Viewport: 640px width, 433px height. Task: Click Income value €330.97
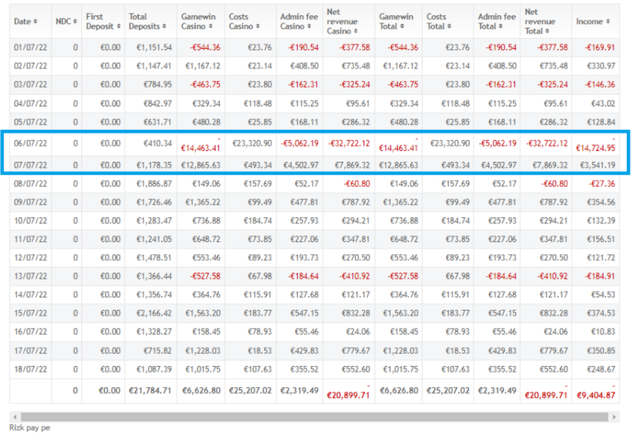pyautogui.click(x=601, y=66)
